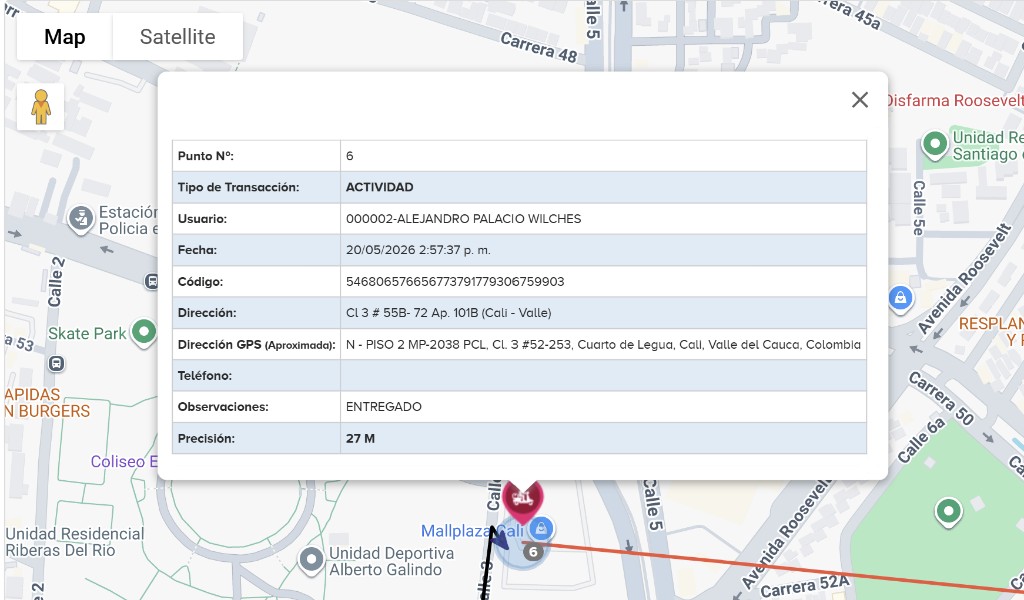Click the Mallplaza Cali shopping icon

(541, 528)
